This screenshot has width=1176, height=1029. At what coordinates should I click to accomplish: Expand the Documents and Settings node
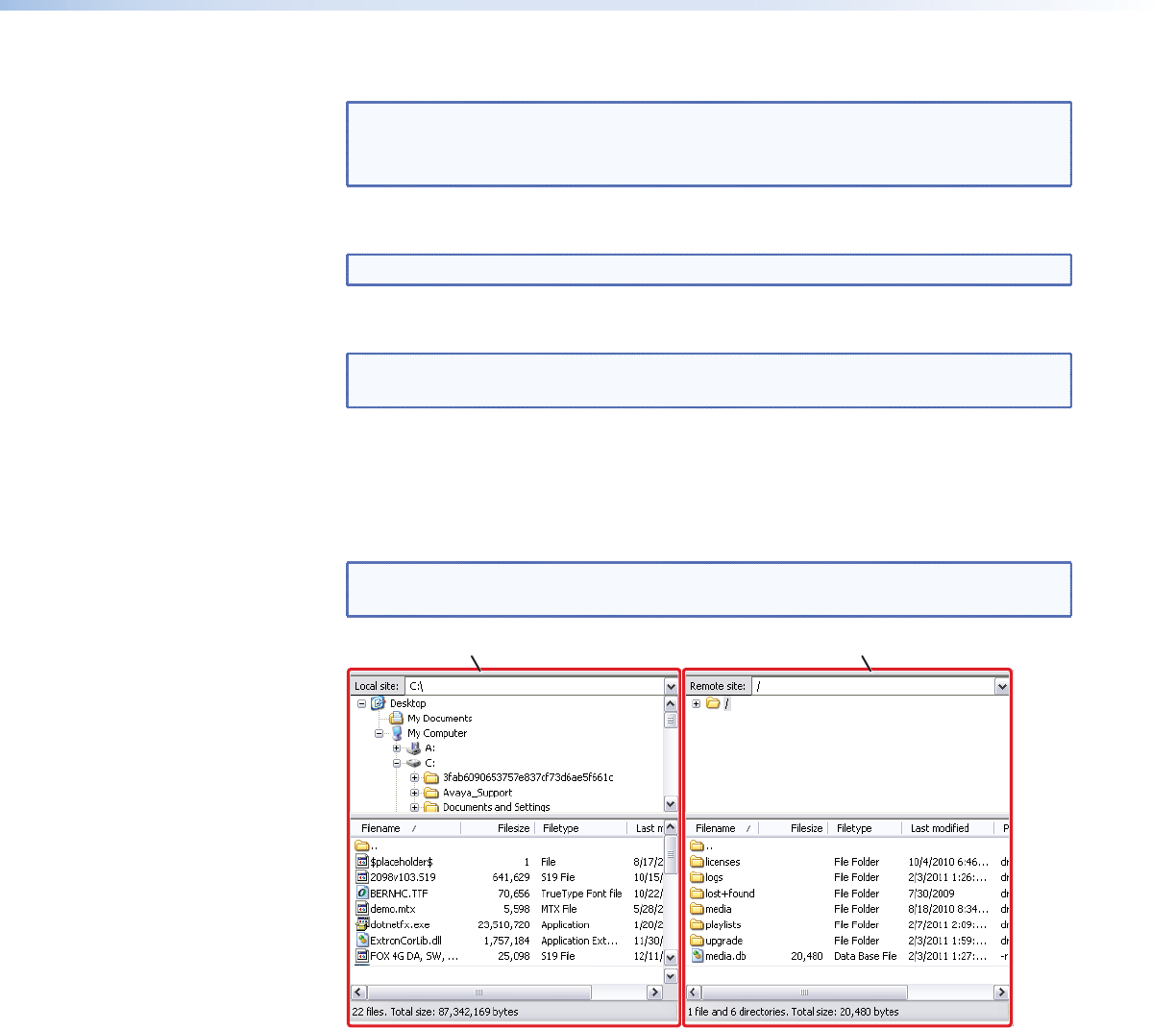tap(414, 807)
